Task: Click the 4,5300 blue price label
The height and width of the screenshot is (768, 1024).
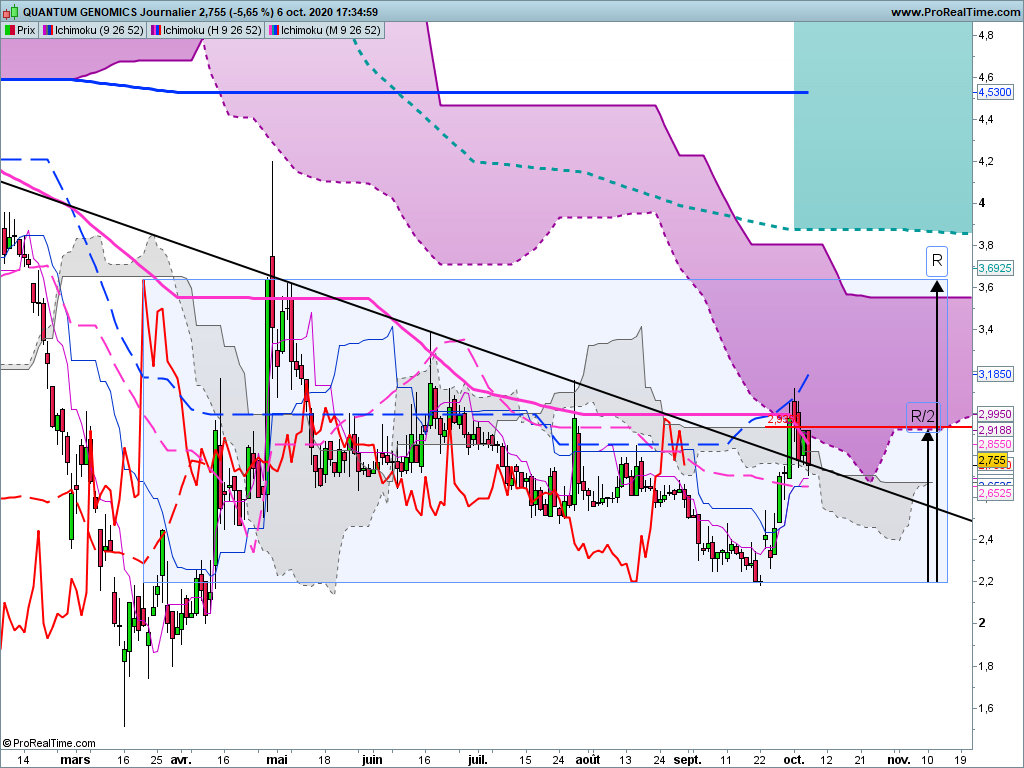Action: (x=995, y=93)
